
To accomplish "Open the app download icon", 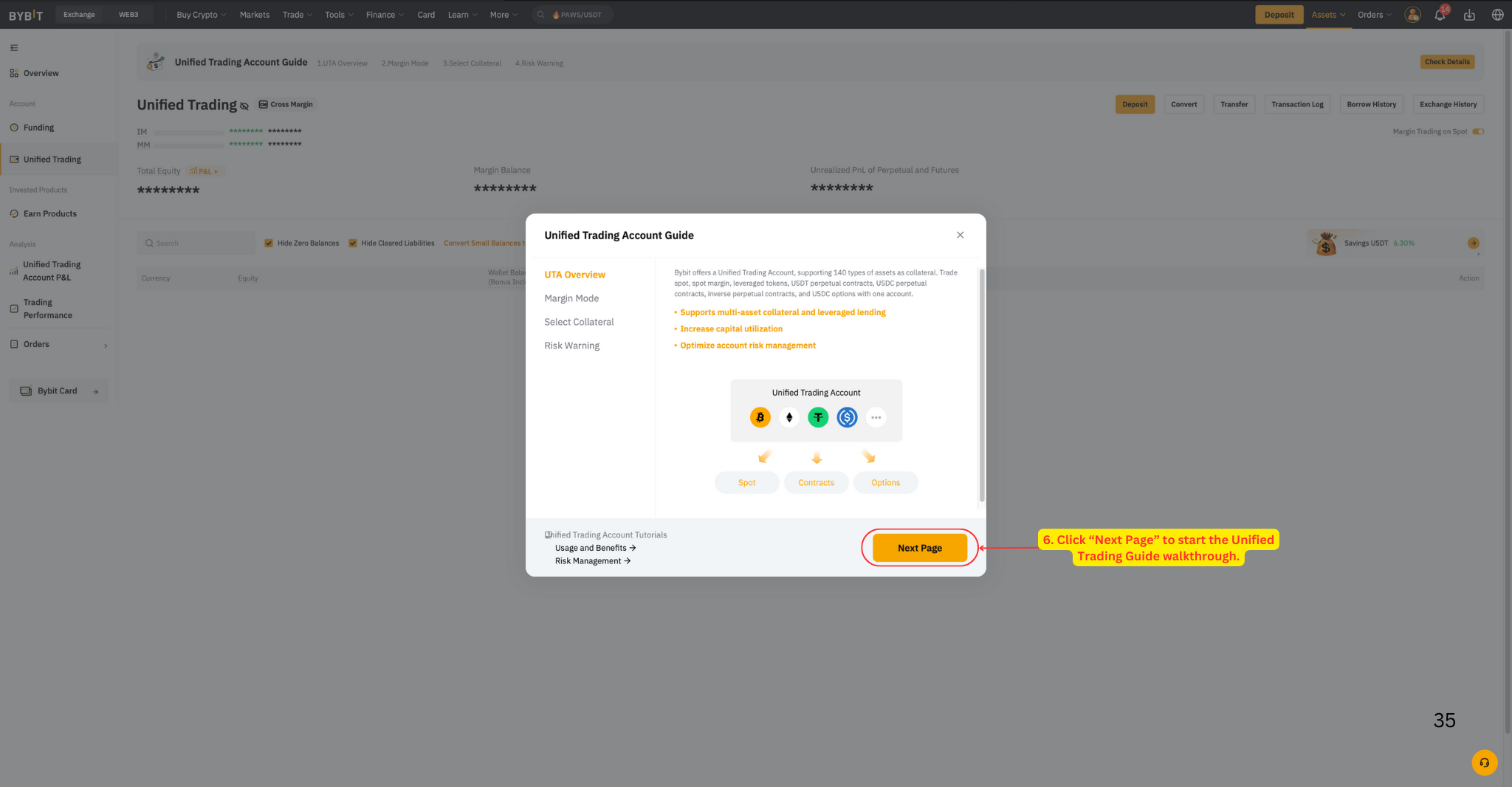I will (1469, 15).
